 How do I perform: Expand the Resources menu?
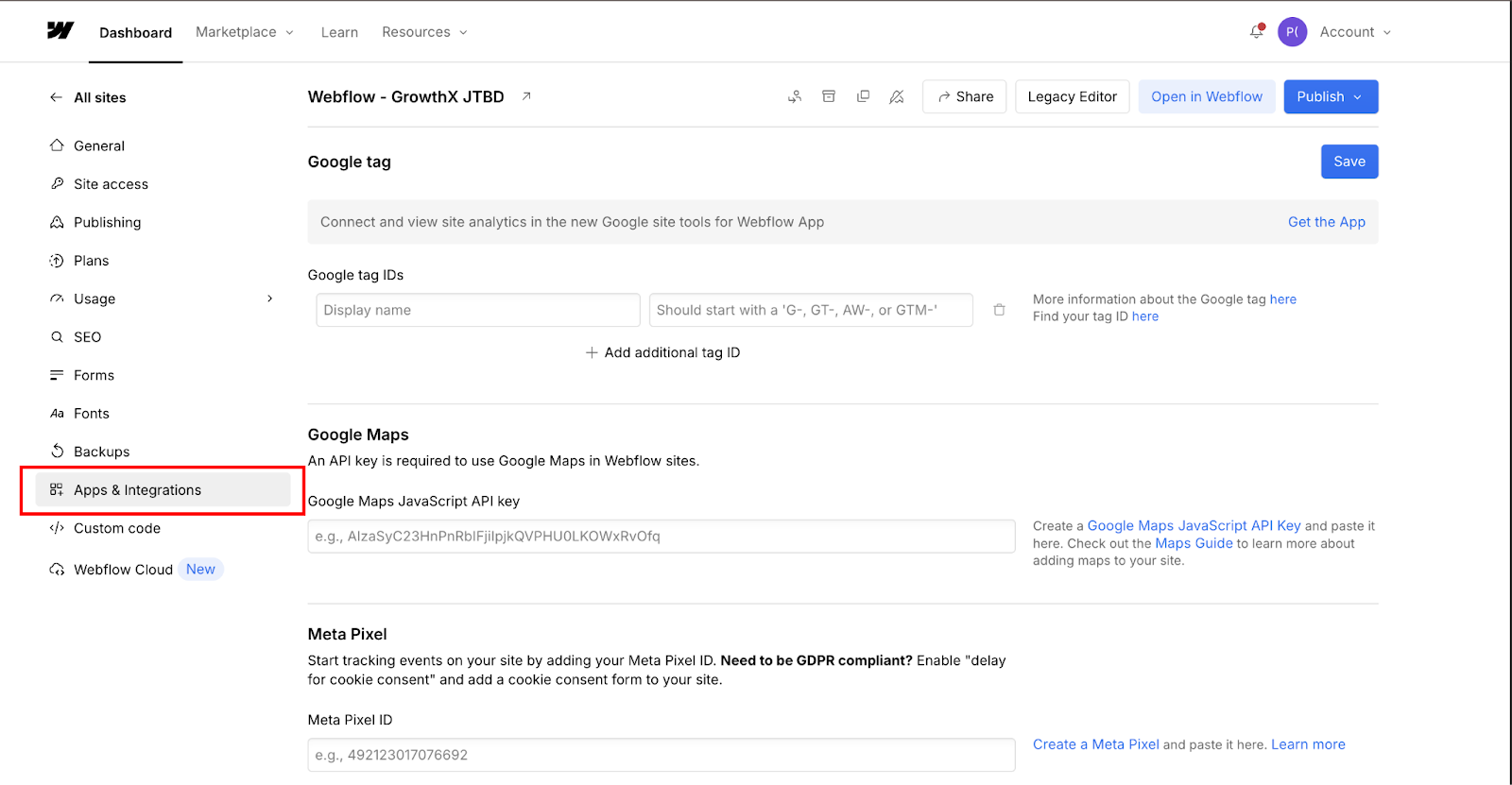pos(424,32)
